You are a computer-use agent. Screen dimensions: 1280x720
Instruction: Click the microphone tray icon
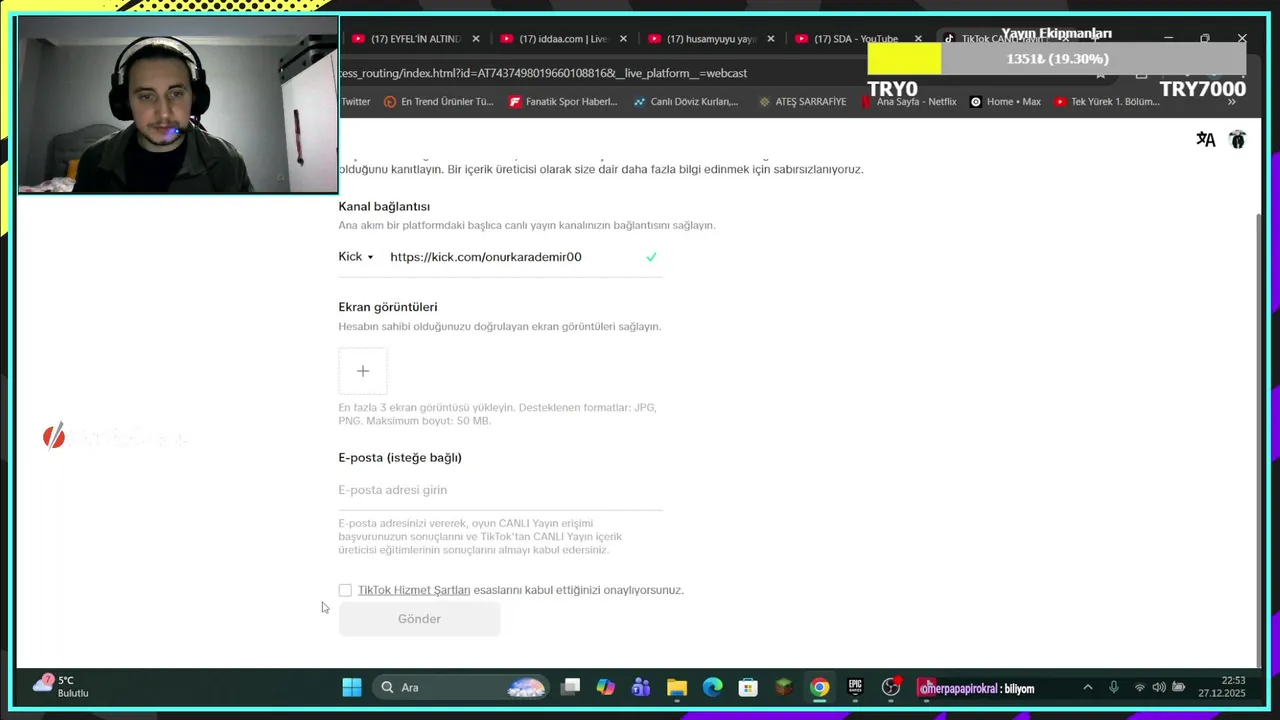[1113, 687]
